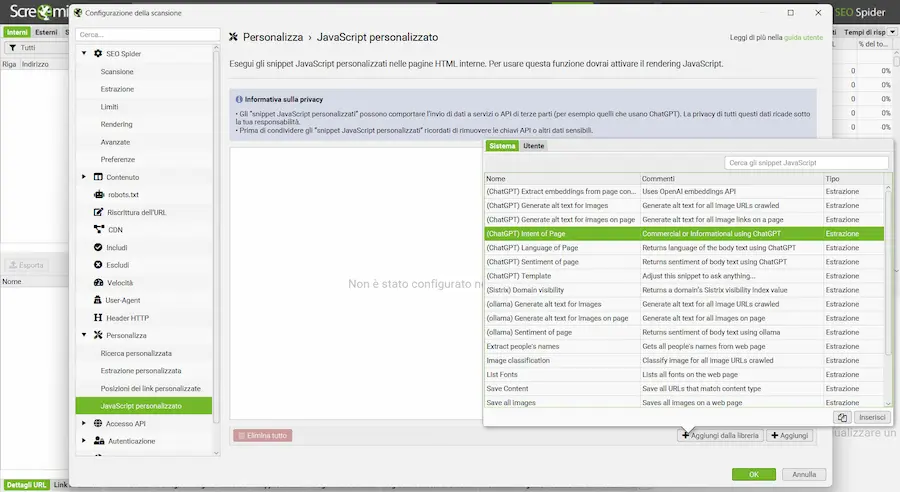
Task: Collapse the Personalizza tree node
Action: 84,335
